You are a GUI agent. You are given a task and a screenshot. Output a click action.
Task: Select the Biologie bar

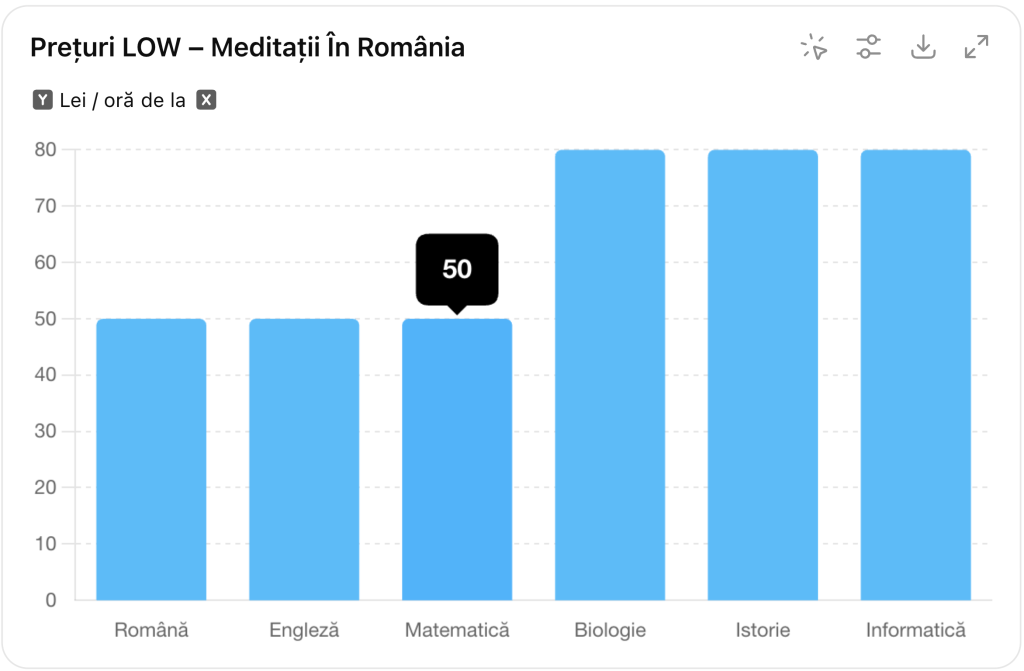click(x=610, y=375)
